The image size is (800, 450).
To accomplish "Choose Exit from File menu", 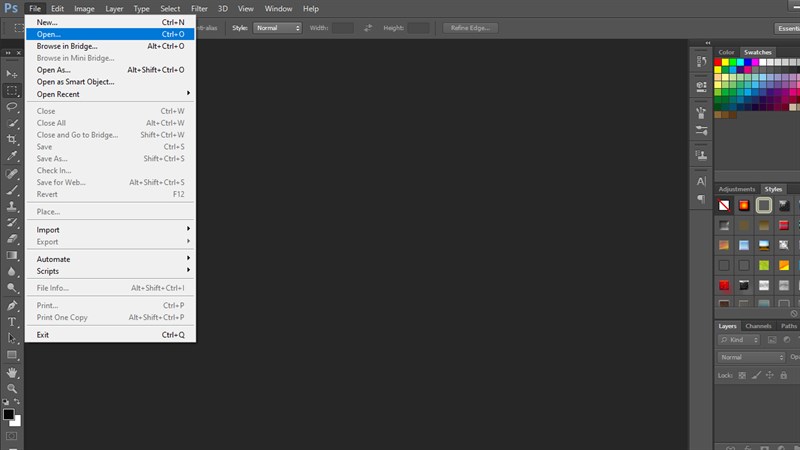I will tap(110, 335).
